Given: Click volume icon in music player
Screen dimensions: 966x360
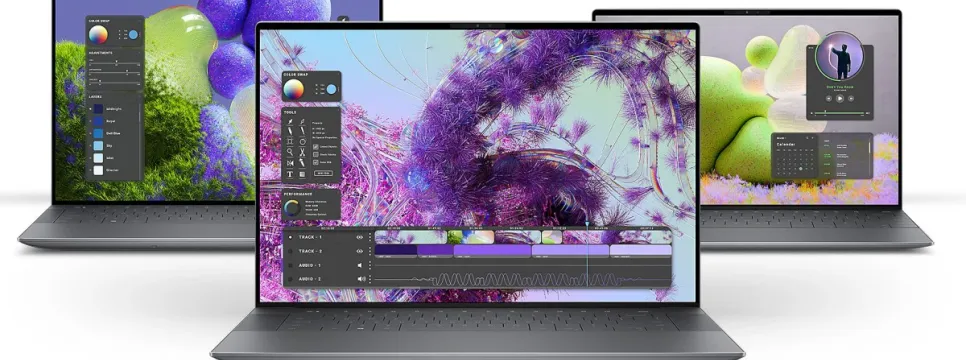Looking at the screenshot, I should tap(868, 113).
